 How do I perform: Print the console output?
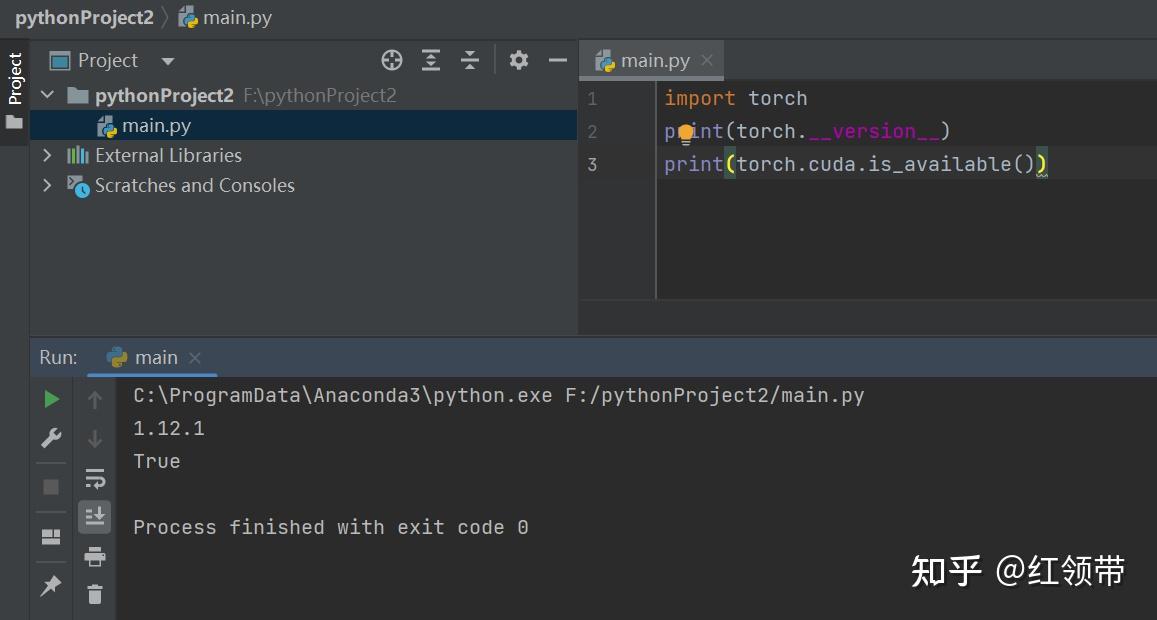point(95,556)
